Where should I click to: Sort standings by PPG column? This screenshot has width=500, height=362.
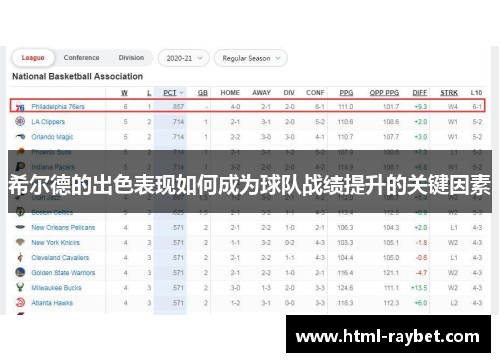[346, 93]
